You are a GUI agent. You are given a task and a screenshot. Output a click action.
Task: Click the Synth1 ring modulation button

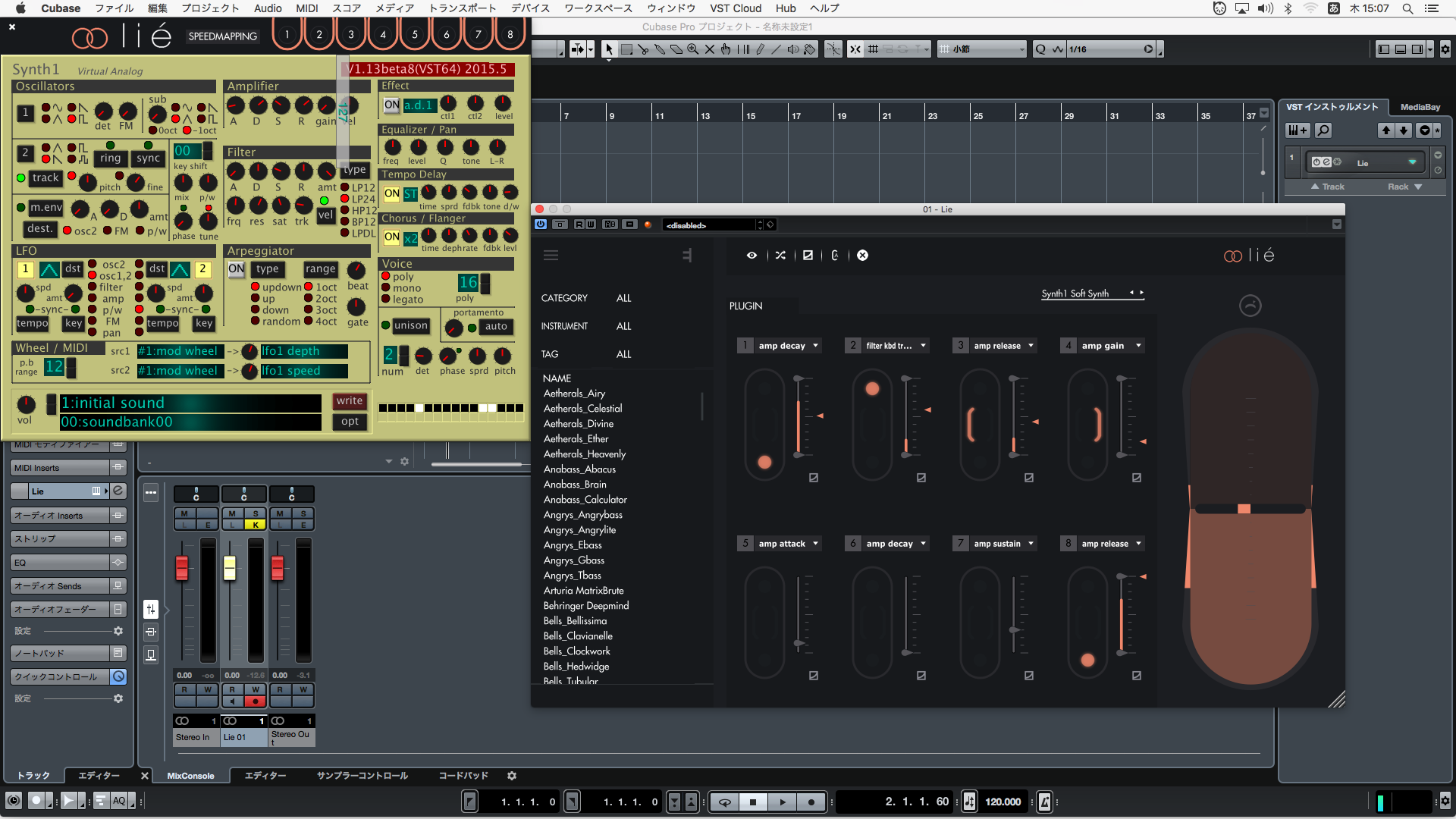pyautogui.click(x=110, y=158)
